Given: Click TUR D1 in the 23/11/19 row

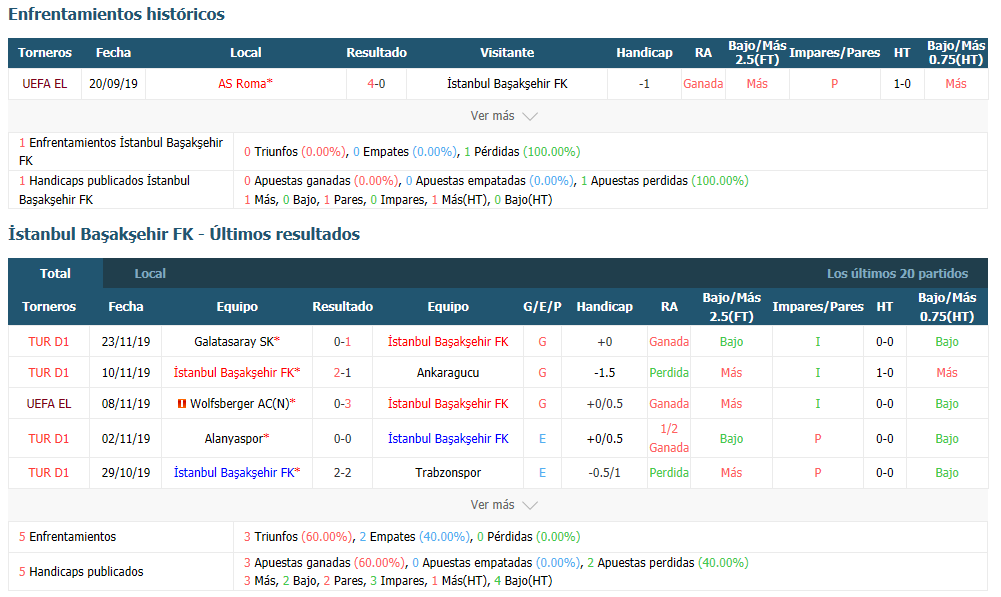Looking at the screenshot, I should [49, 342].
